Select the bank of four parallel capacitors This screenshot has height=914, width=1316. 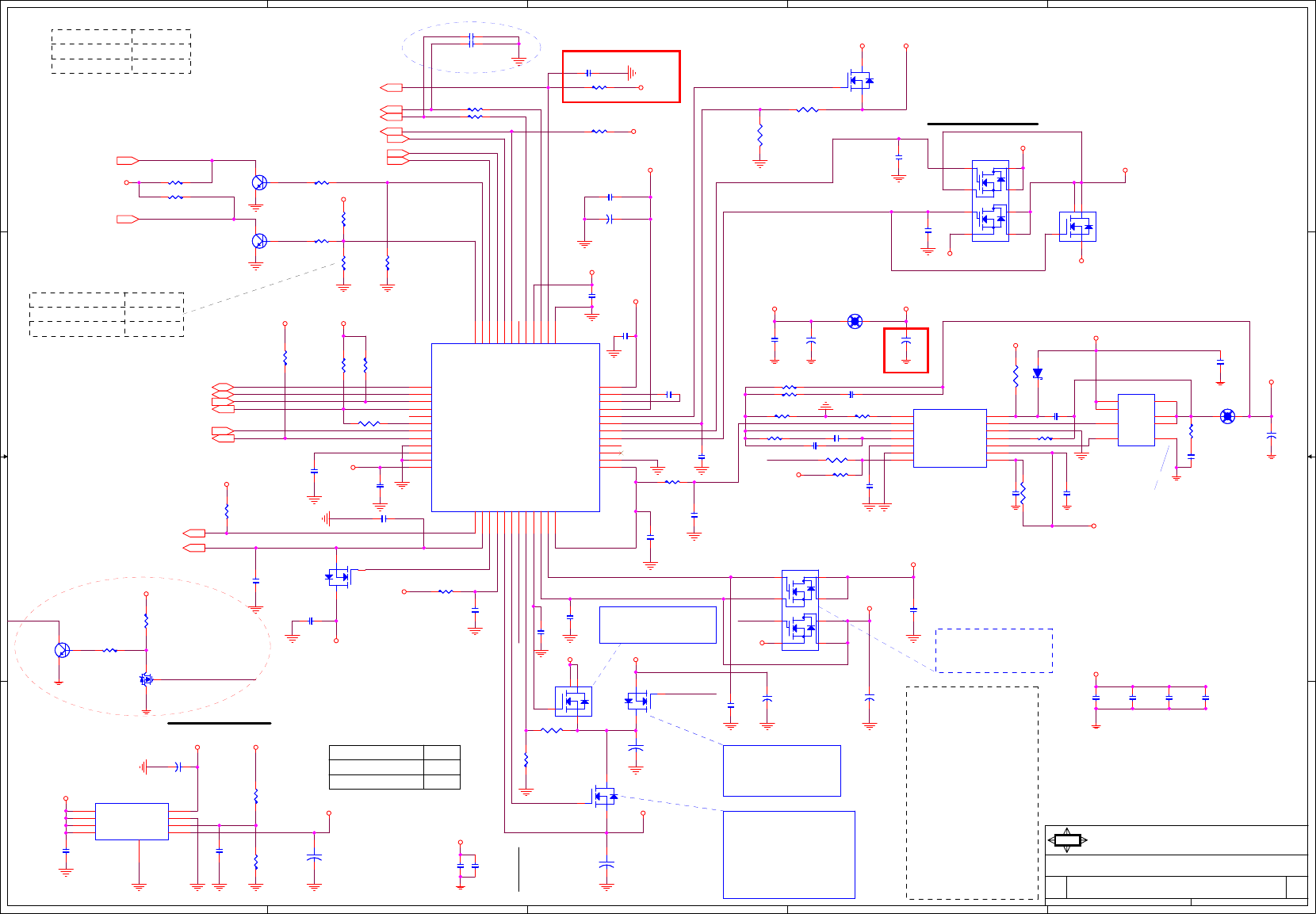pos(1151,698)
